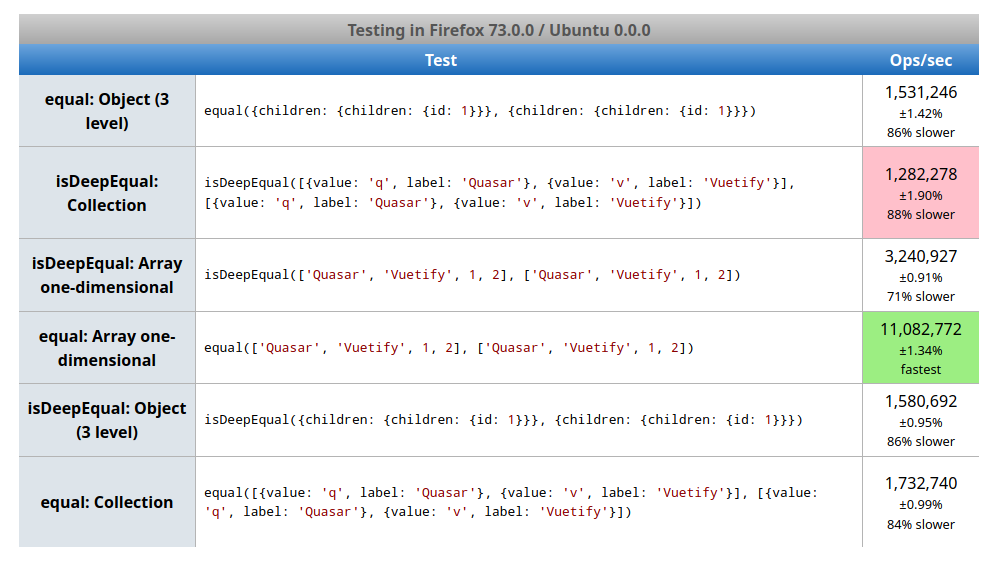This screenshot has height=565, width=999.
Task: Click the pink 1,282,278 slowest result cell
Action: point(921,193)
